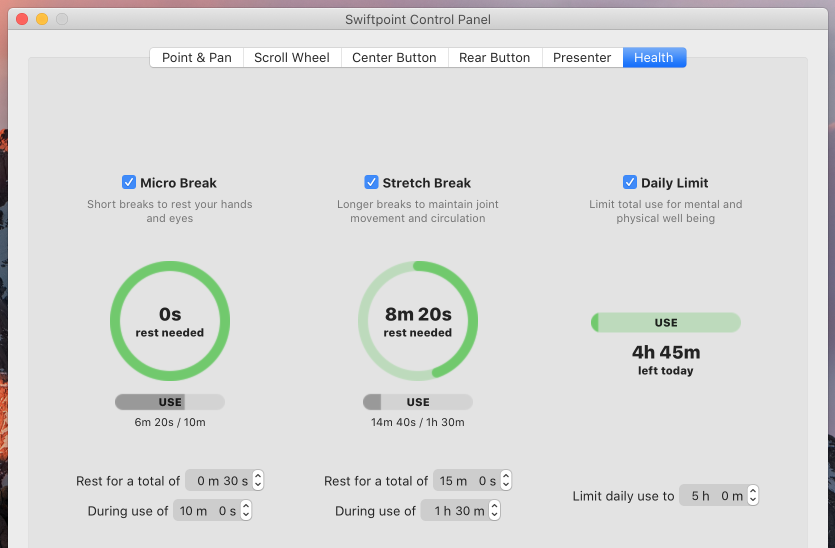Click the Stretch Break 15 m 0 s field
Viewport: 835px width, 548px height.
tap(467, 480)
